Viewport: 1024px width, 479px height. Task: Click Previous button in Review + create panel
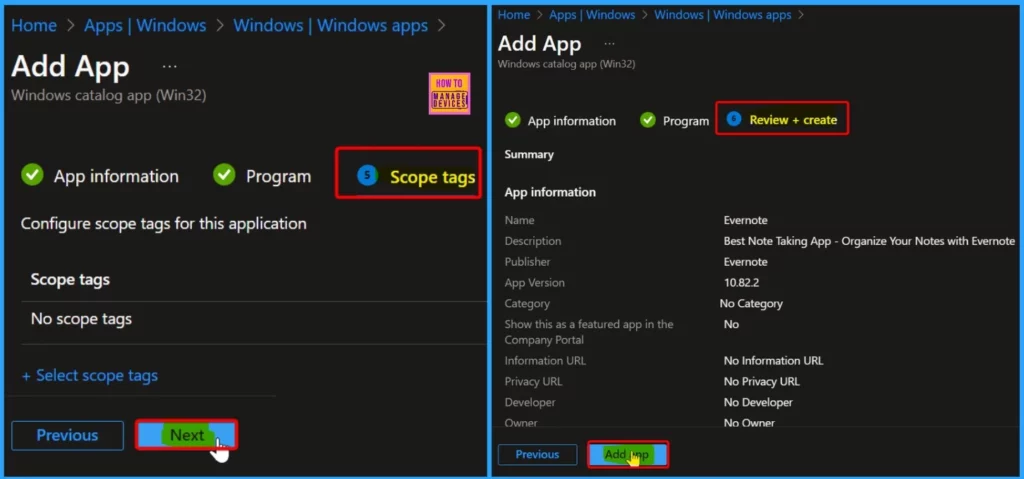point(537,454)
